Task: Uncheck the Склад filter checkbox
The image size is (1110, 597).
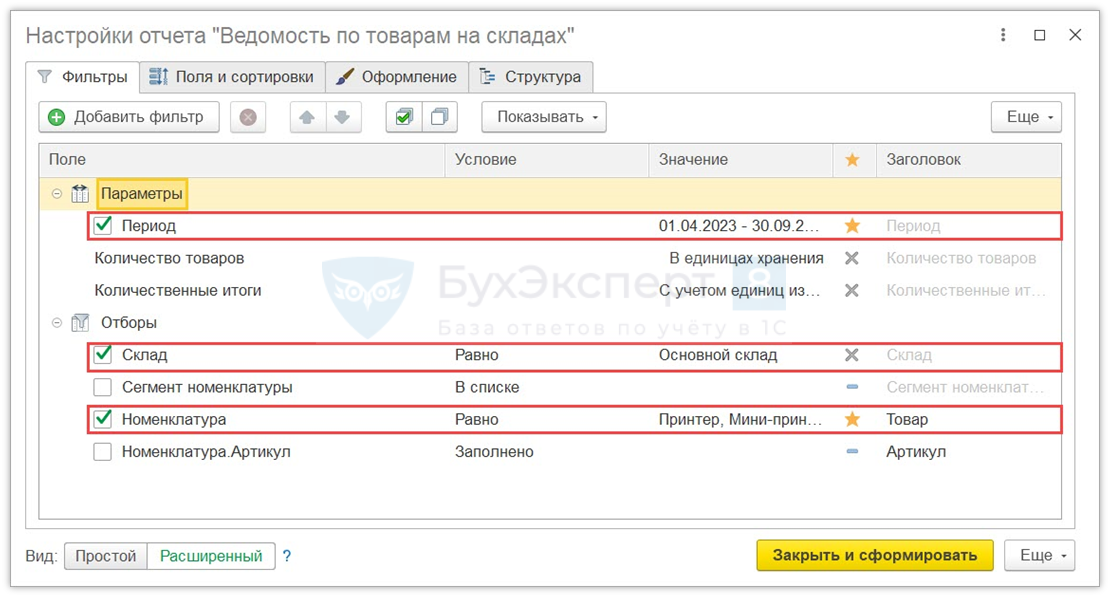Action: tap(103, 354)
